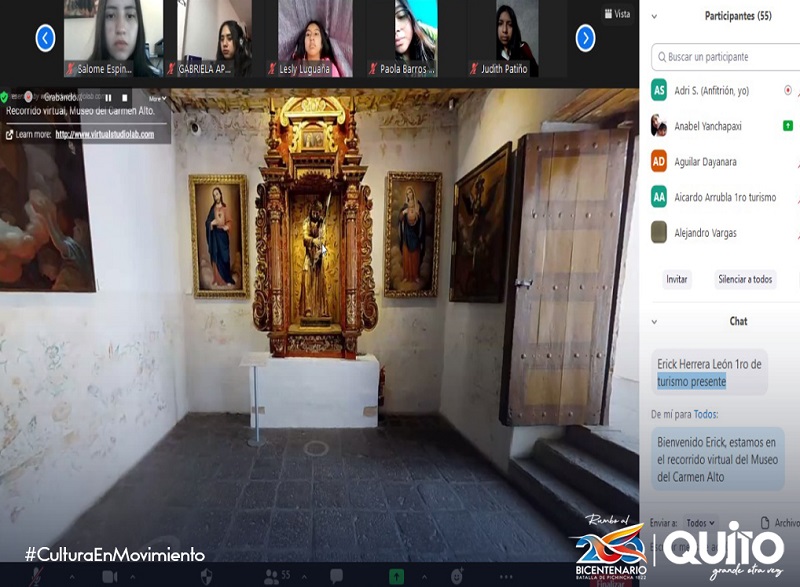Show next video thumbnails with right arrow
800x587 pixels.
[x=586, y=38]
